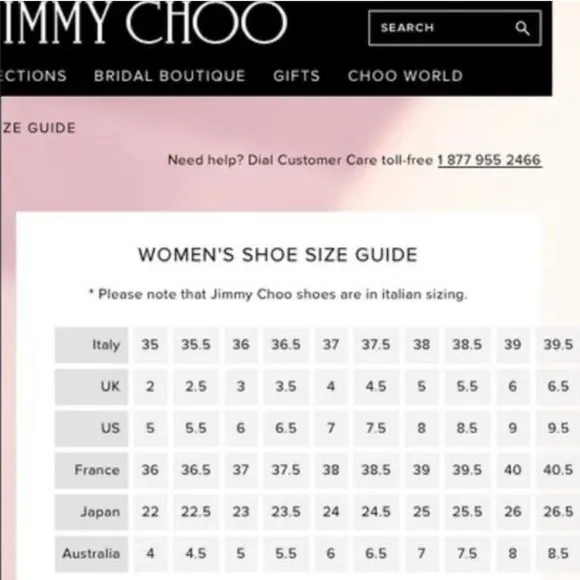Click the US row header cell
This screenshot has height=580, width=580.
(x=91, y=428)
